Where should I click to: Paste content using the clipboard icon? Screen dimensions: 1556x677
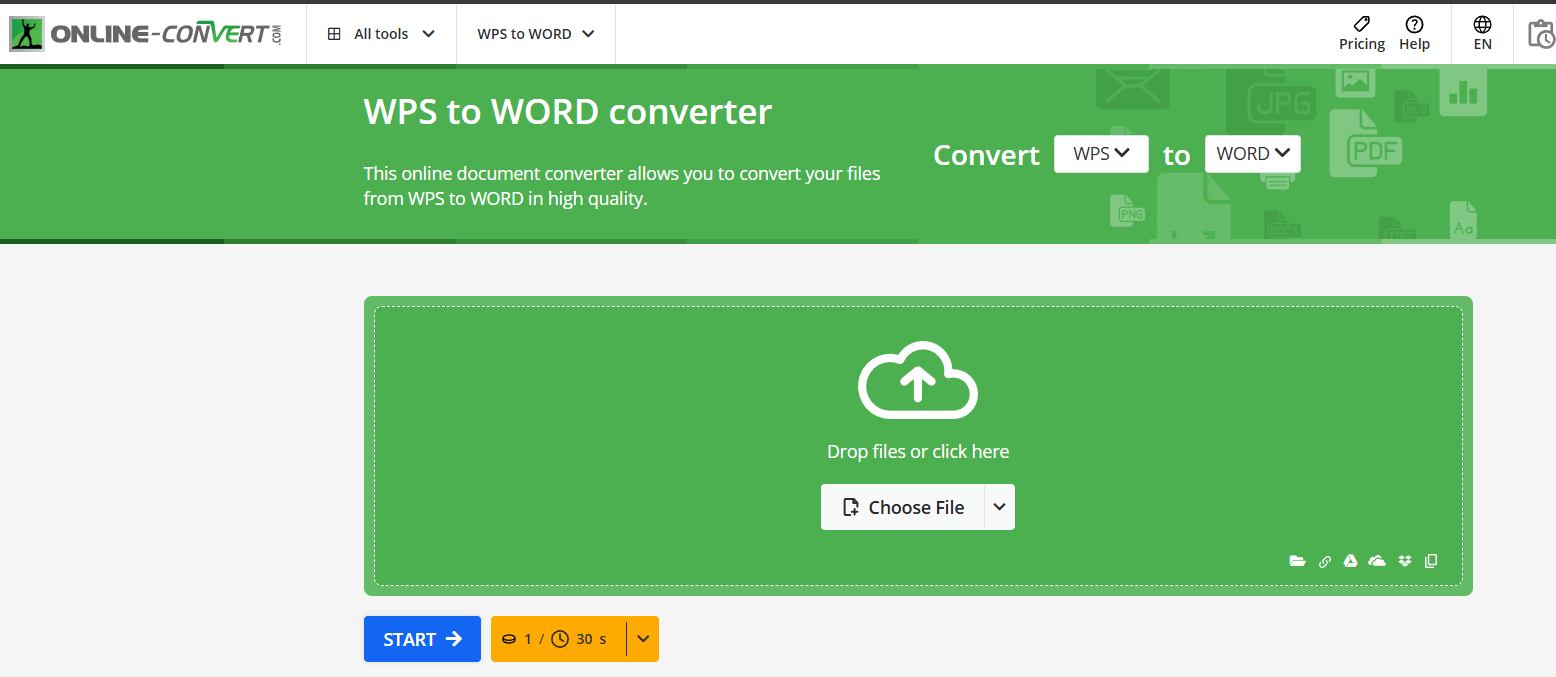click(x=1431, y=561)
